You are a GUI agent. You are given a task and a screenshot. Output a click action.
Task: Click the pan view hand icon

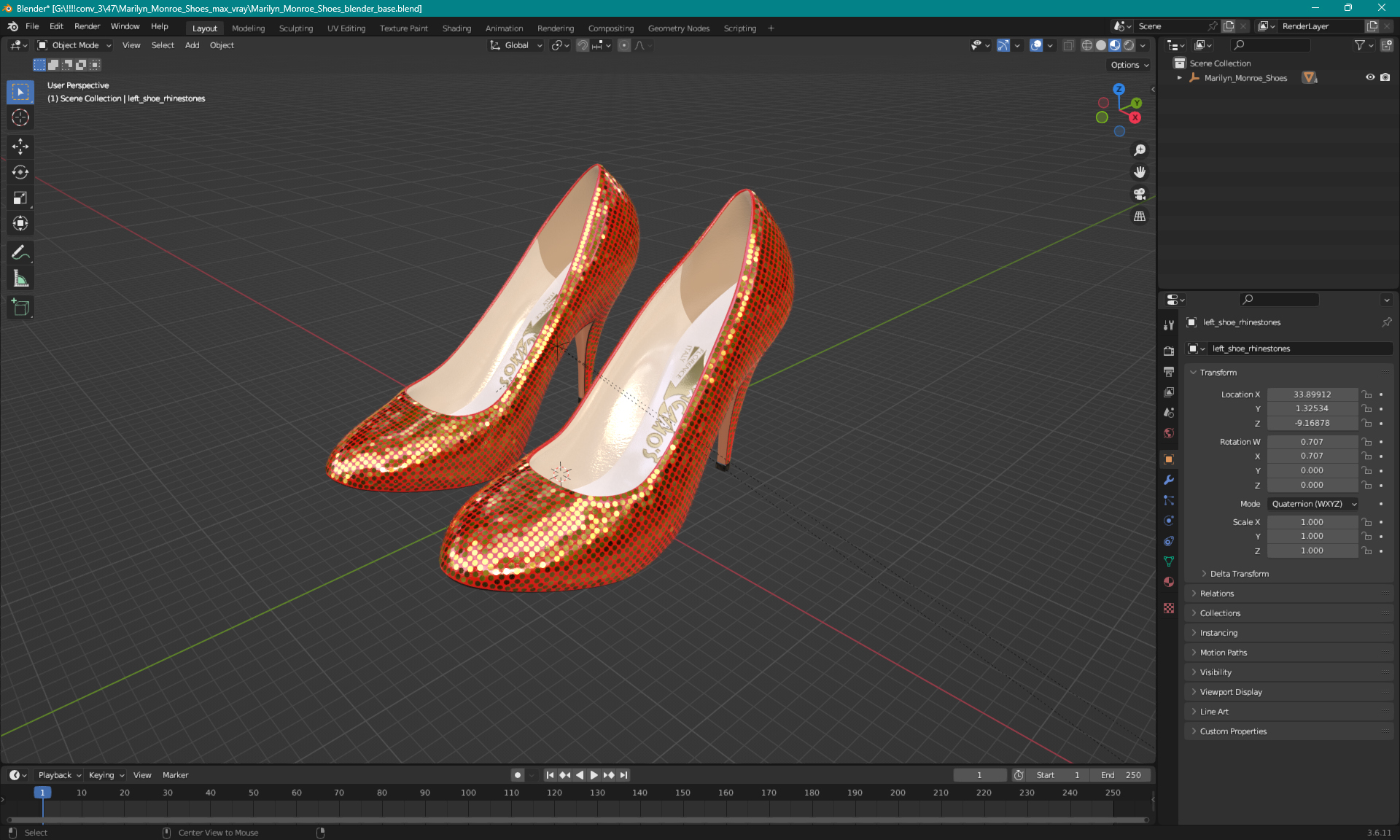tap(1140, 172)
